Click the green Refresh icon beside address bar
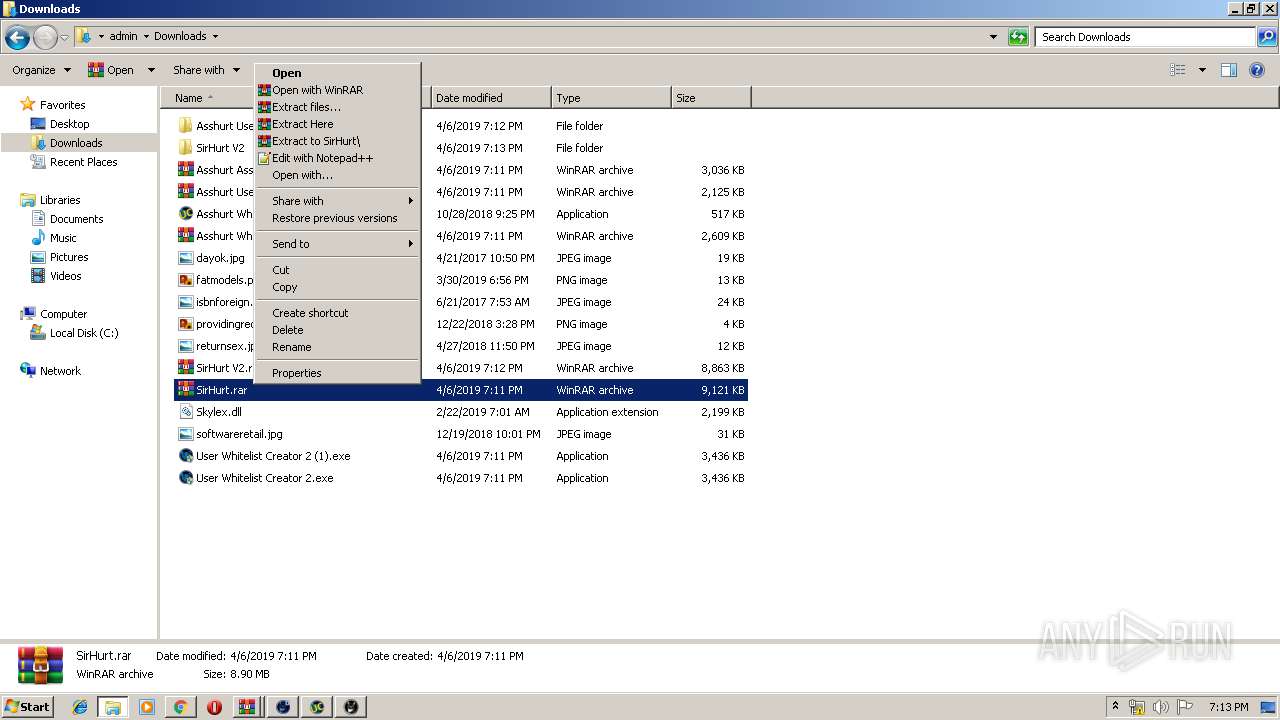1280x720 pixels. point(1018,37)
